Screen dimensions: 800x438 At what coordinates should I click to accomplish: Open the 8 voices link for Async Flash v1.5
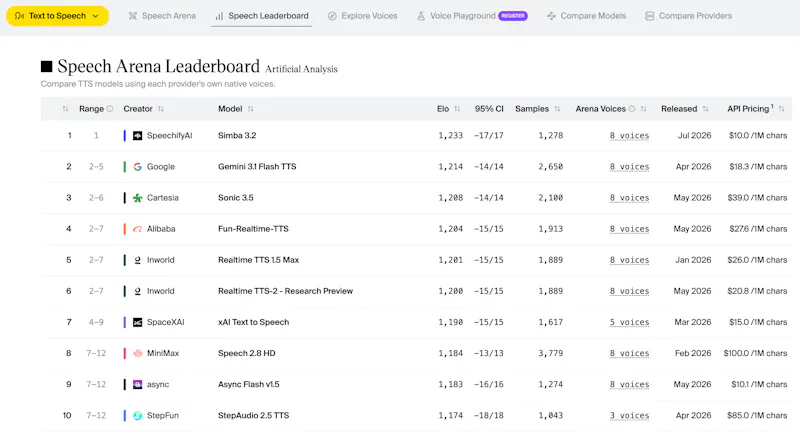click(x=630, y=384)
